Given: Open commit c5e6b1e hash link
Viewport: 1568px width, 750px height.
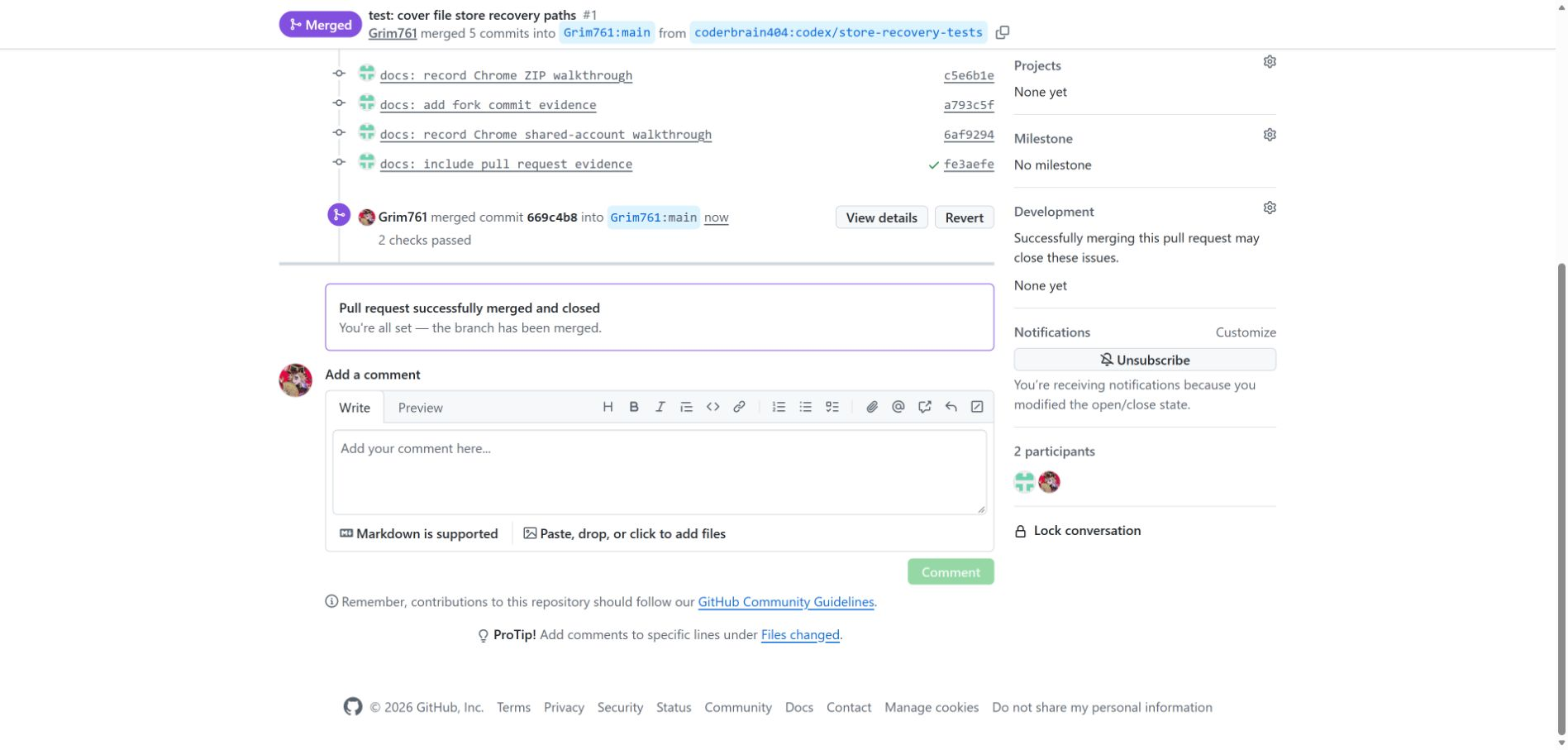Looking at the screenshot, I should [969, 75].
